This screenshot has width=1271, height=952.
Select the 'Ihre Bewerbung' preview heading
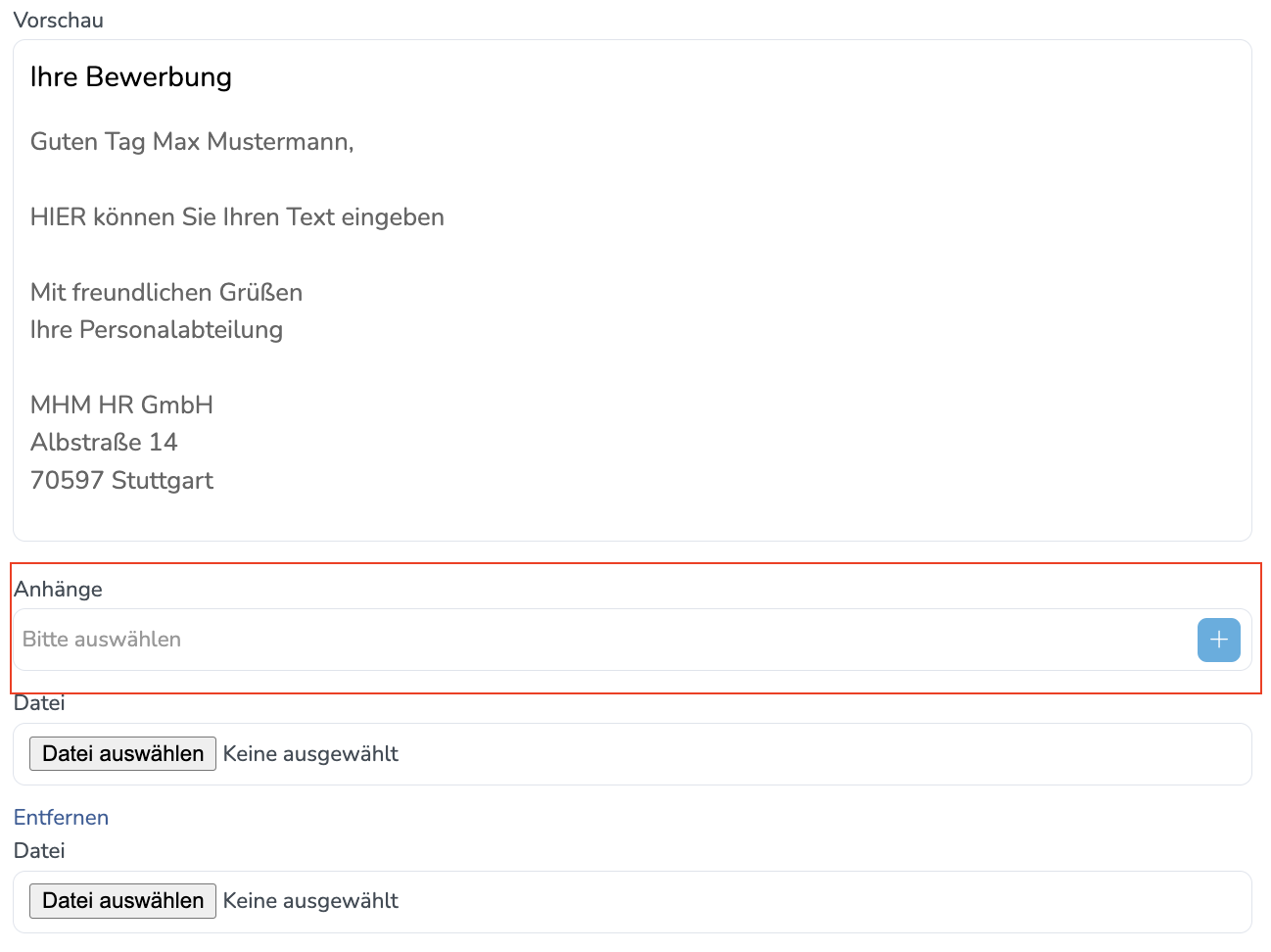(x=131, y=76)
